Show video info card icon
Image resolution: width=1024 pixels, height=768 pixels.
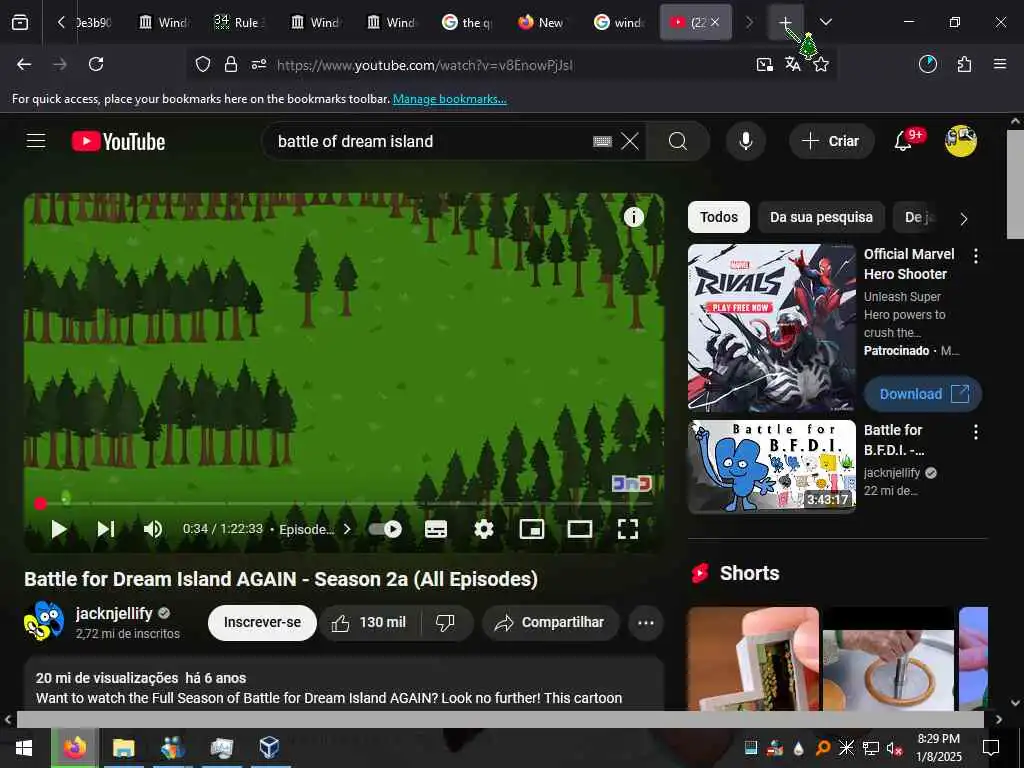tap(633, 217)
